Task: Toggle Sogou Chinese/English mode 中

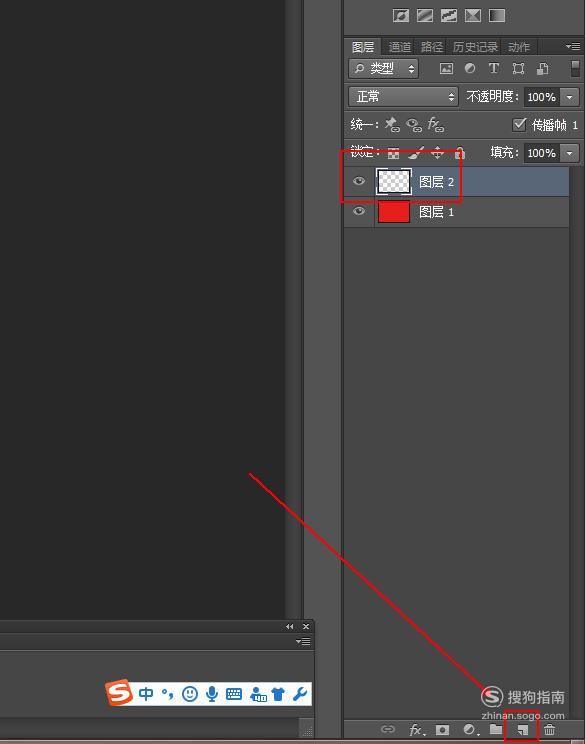Action: 146,694
